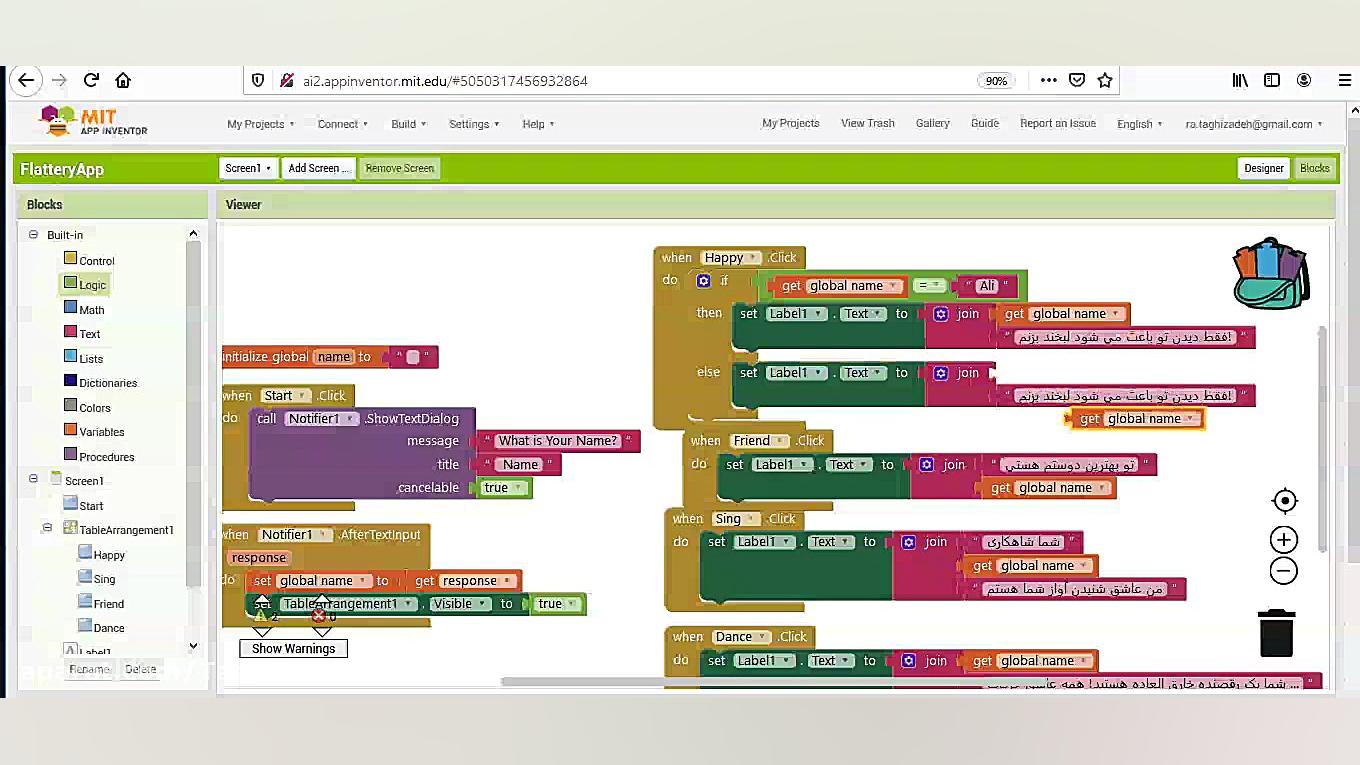Screen dimensions: 1360x765
Task: Zoom in the blocks workspace
Action: tap(1284, 540)
